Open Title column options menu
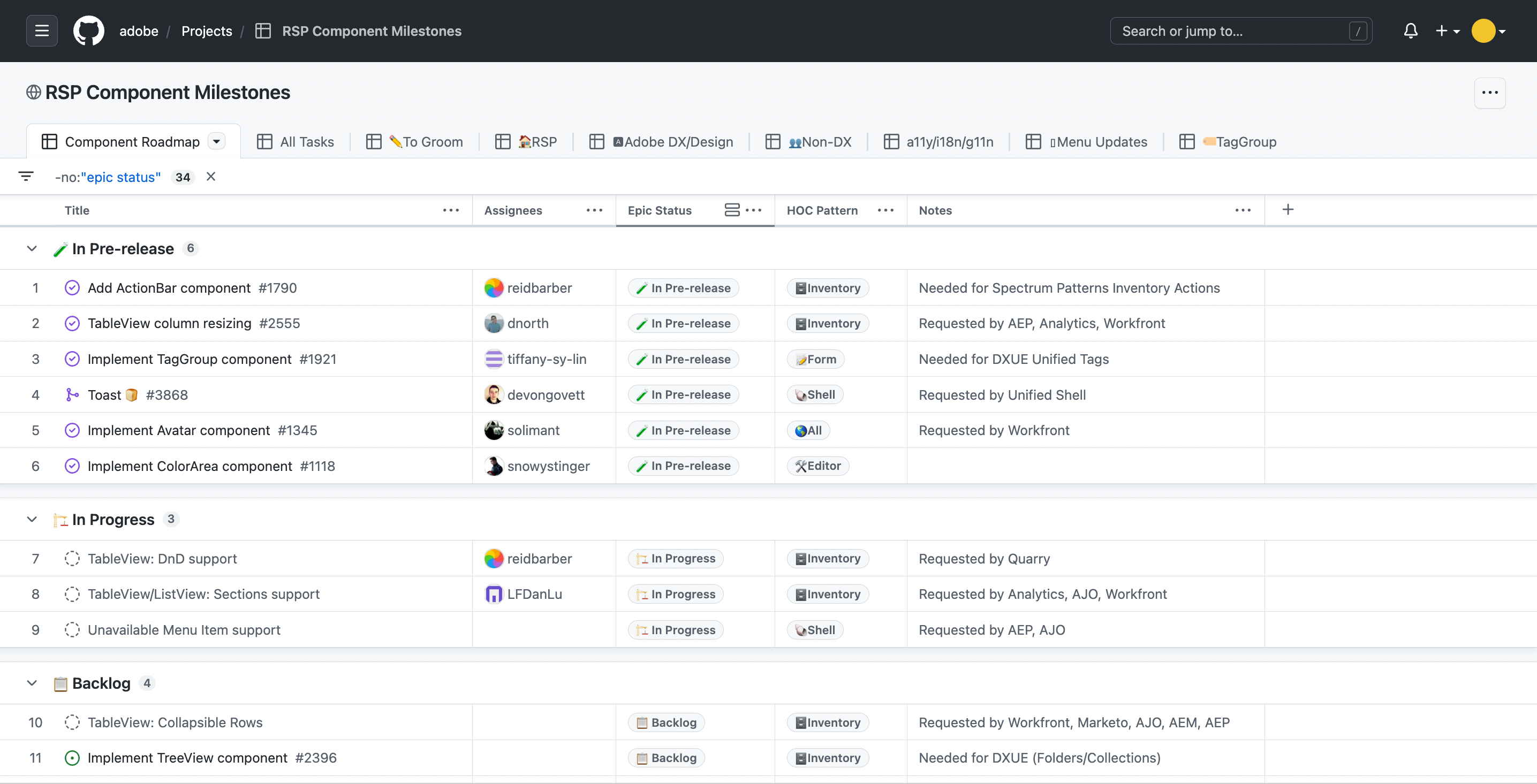 451,210
